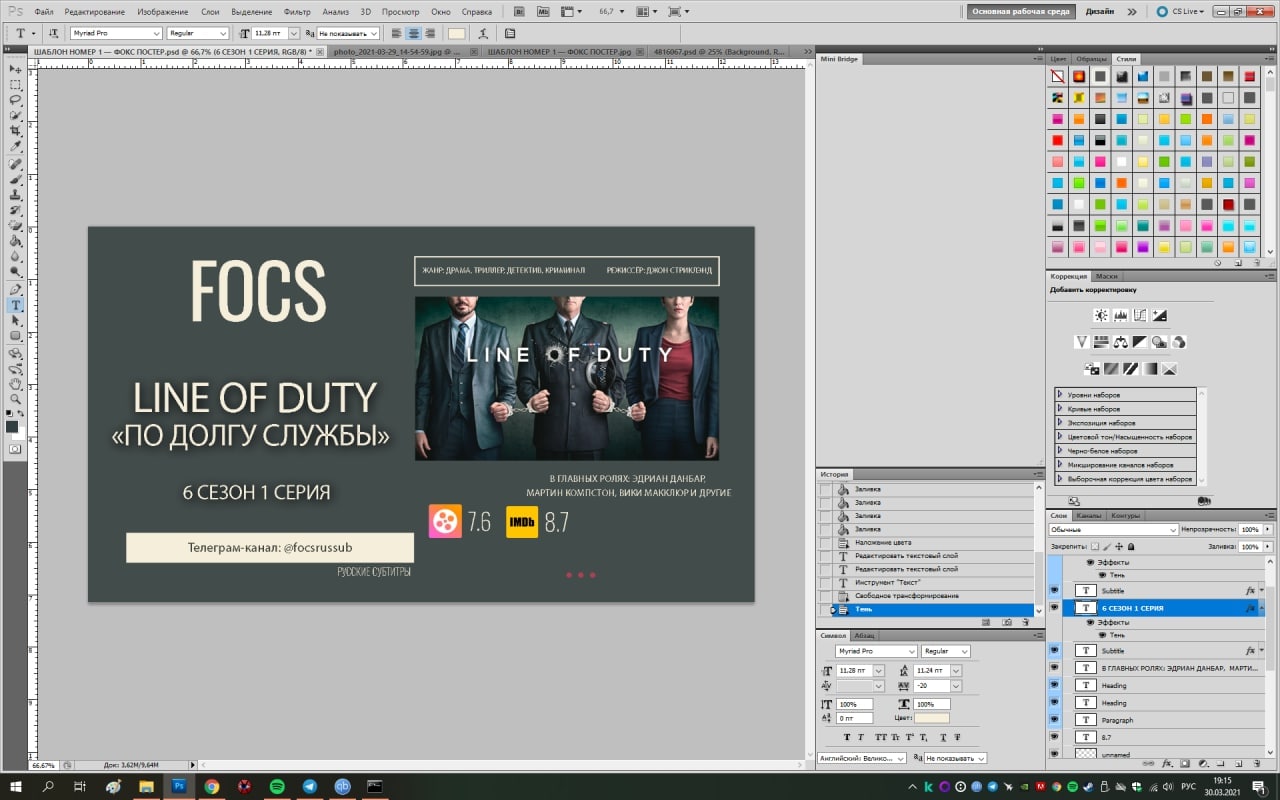1280x800 pixels.
Task: Expand 'Черно-белое наборов' presets
Action: pyautogui.click(x=1060, y=451)
